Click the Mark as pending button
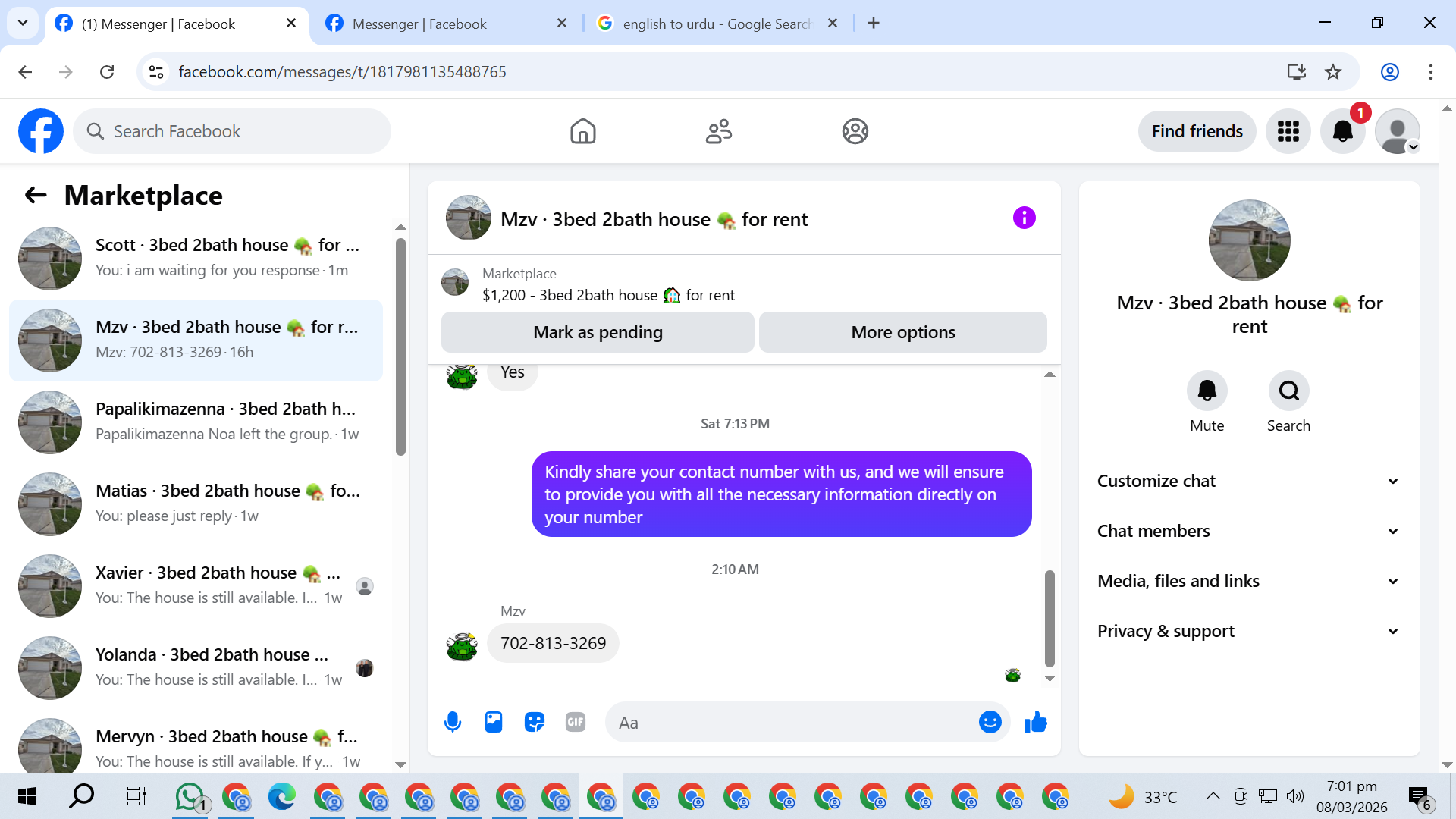 point(598,332)
